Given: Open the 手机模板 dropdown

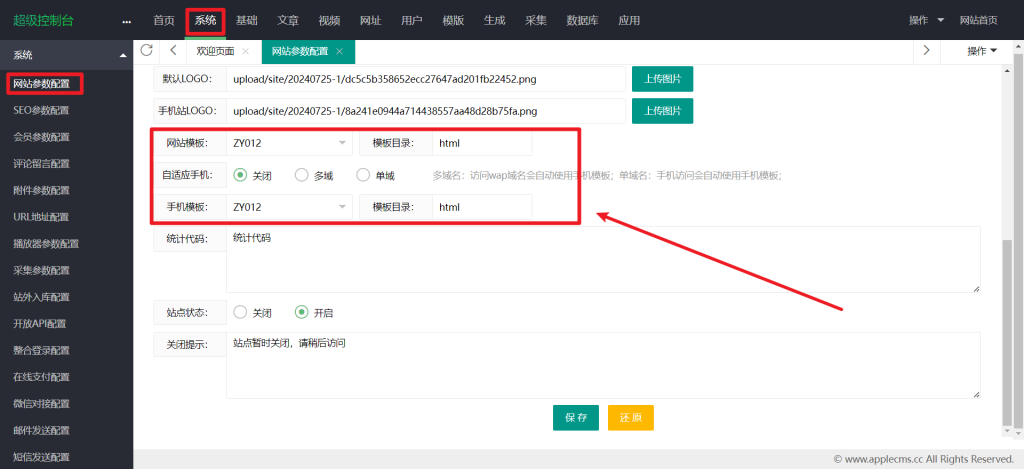Looking at the screenshot, I should click(x=289, y=207).
